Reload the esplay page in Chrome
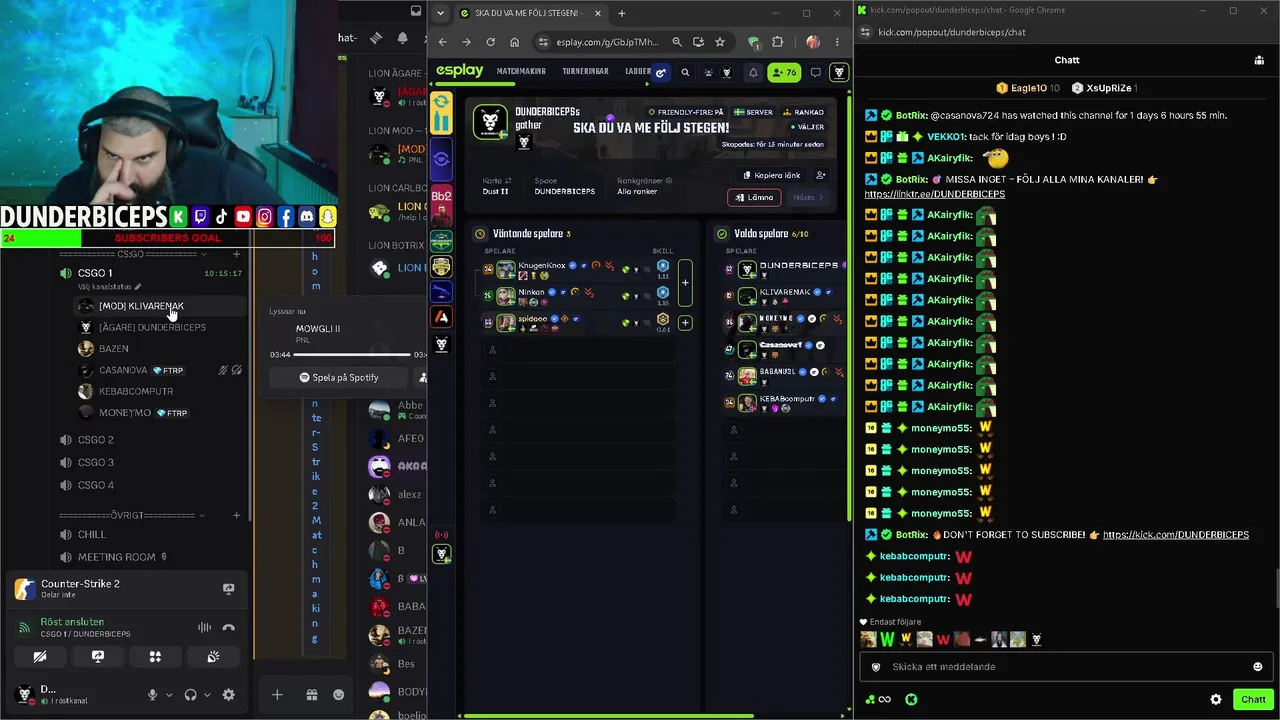 [x=490, y=42]
